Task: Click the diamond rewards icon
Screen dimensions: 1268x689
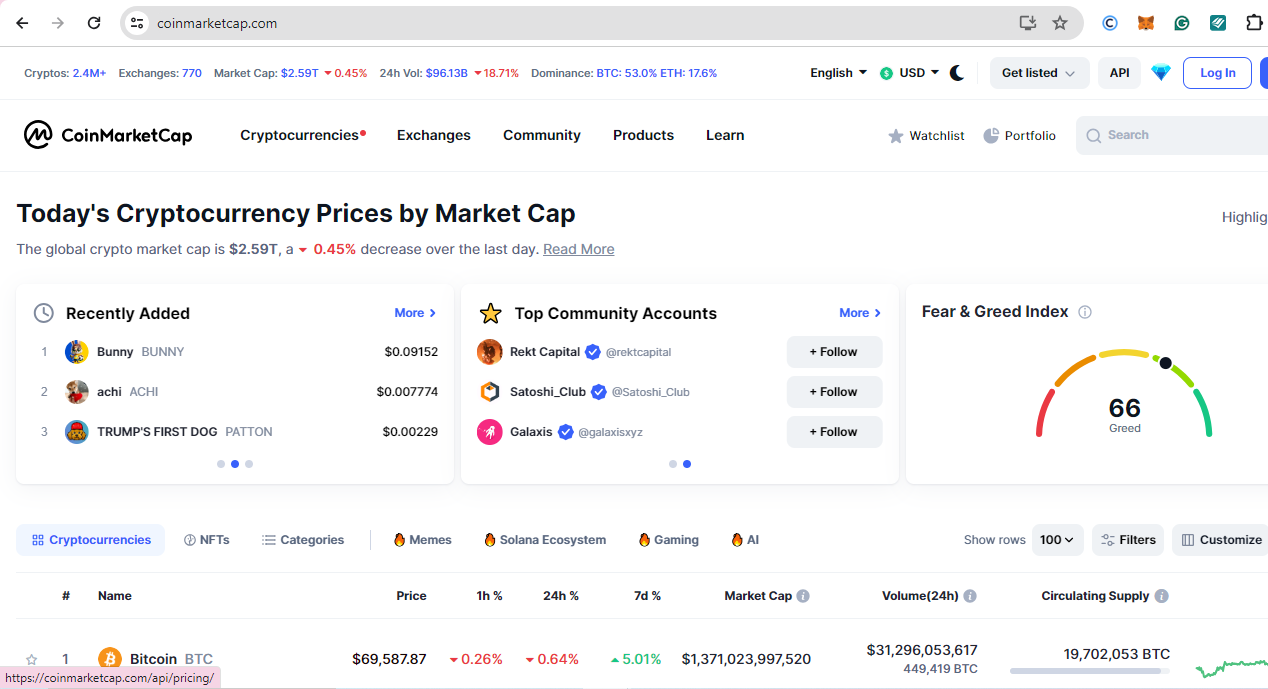Action: [1161, 73]
